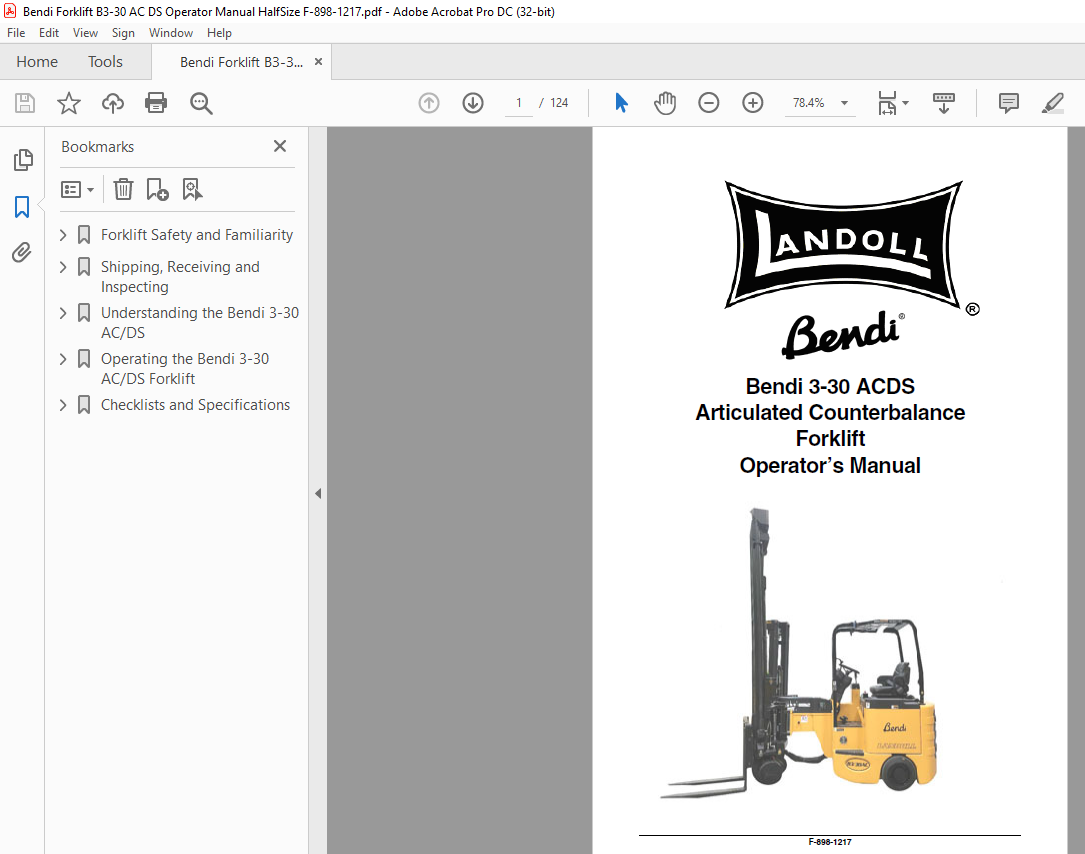Click the 78.4% zoom value field
Screen dimensions: 1085x854
point(808,103)
